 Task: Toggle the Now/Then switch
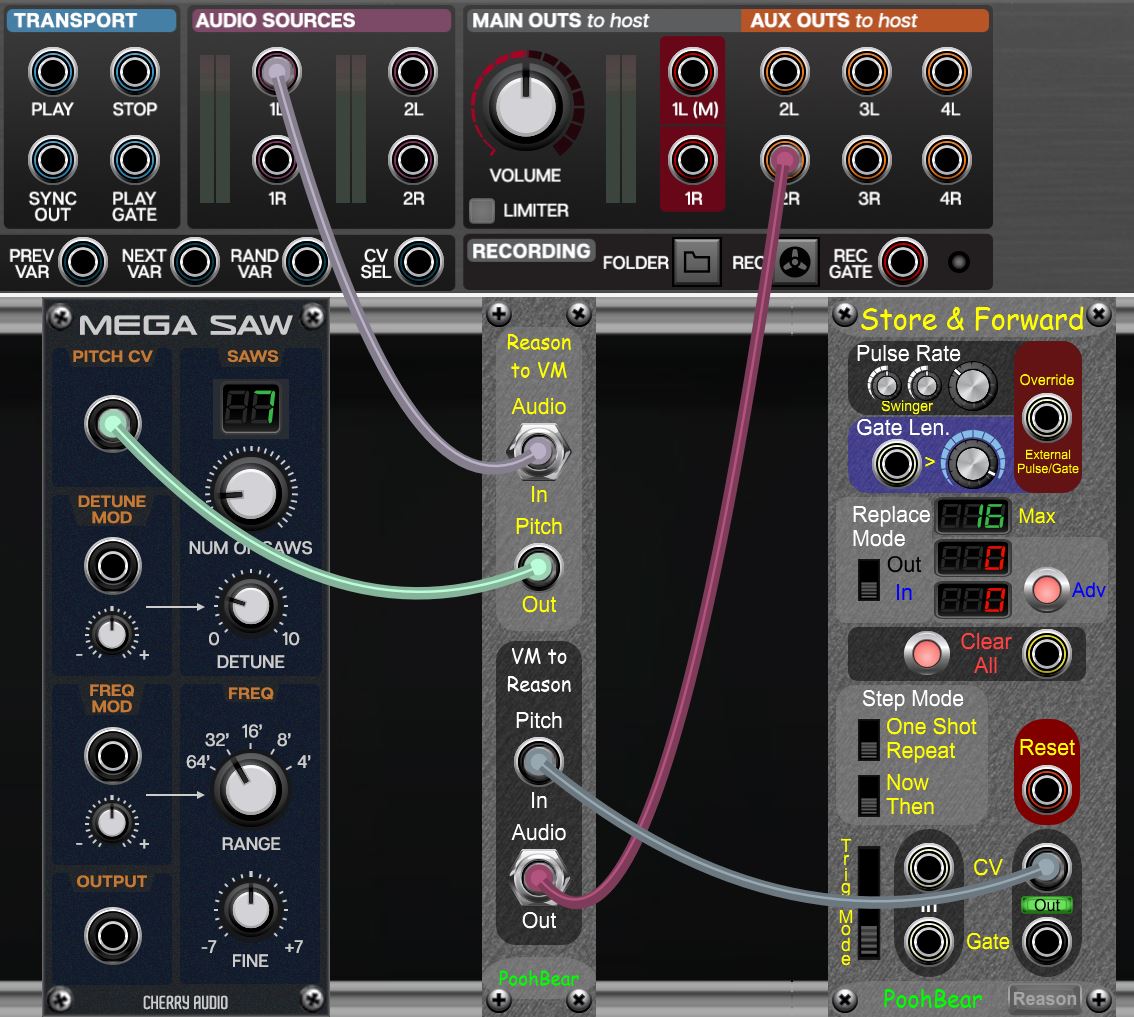click(x=869, y=795)
